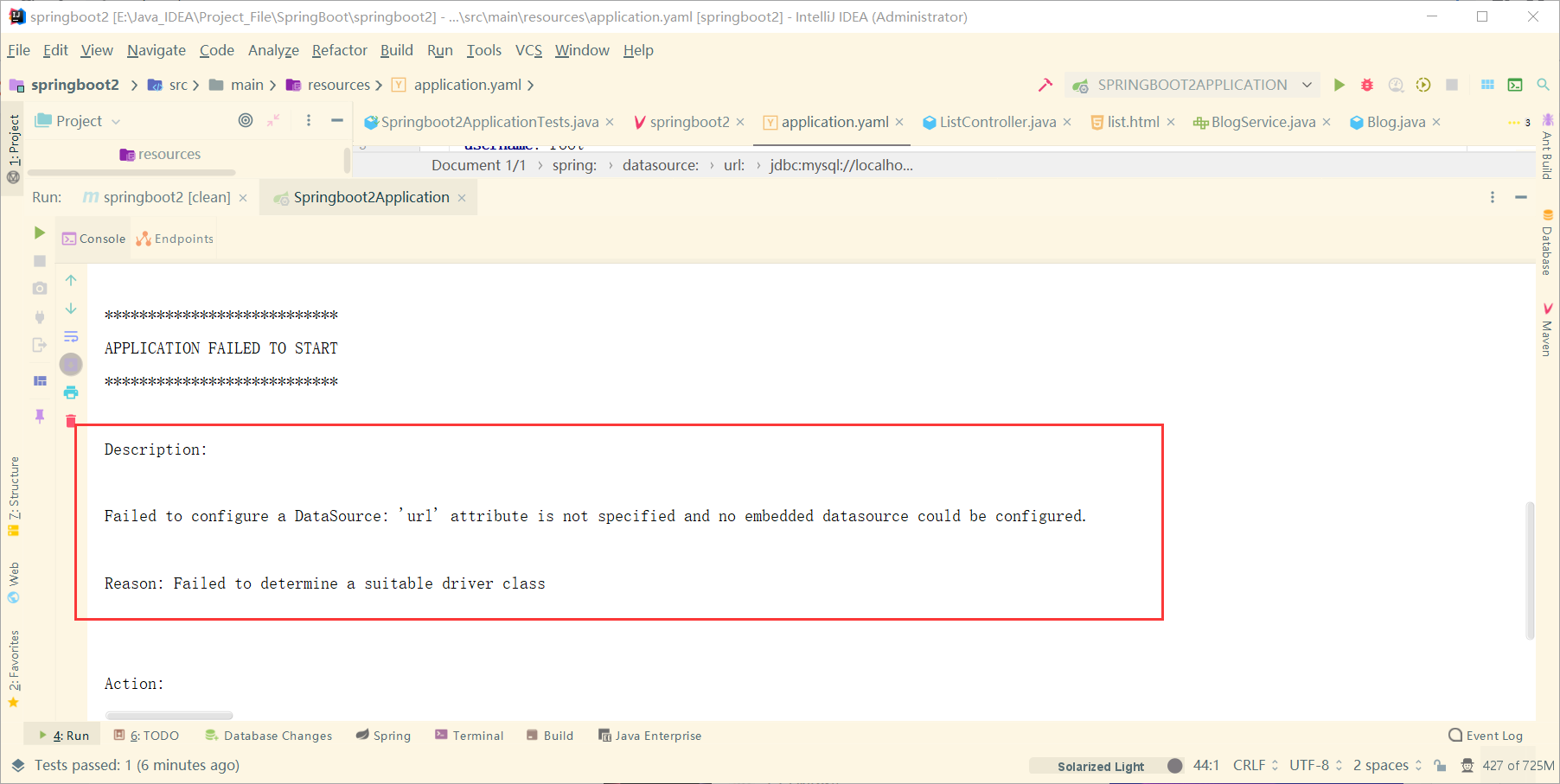Clear console with the trash icon
The width and height of the screenshot is (1560, 784).
coord(71,420)
